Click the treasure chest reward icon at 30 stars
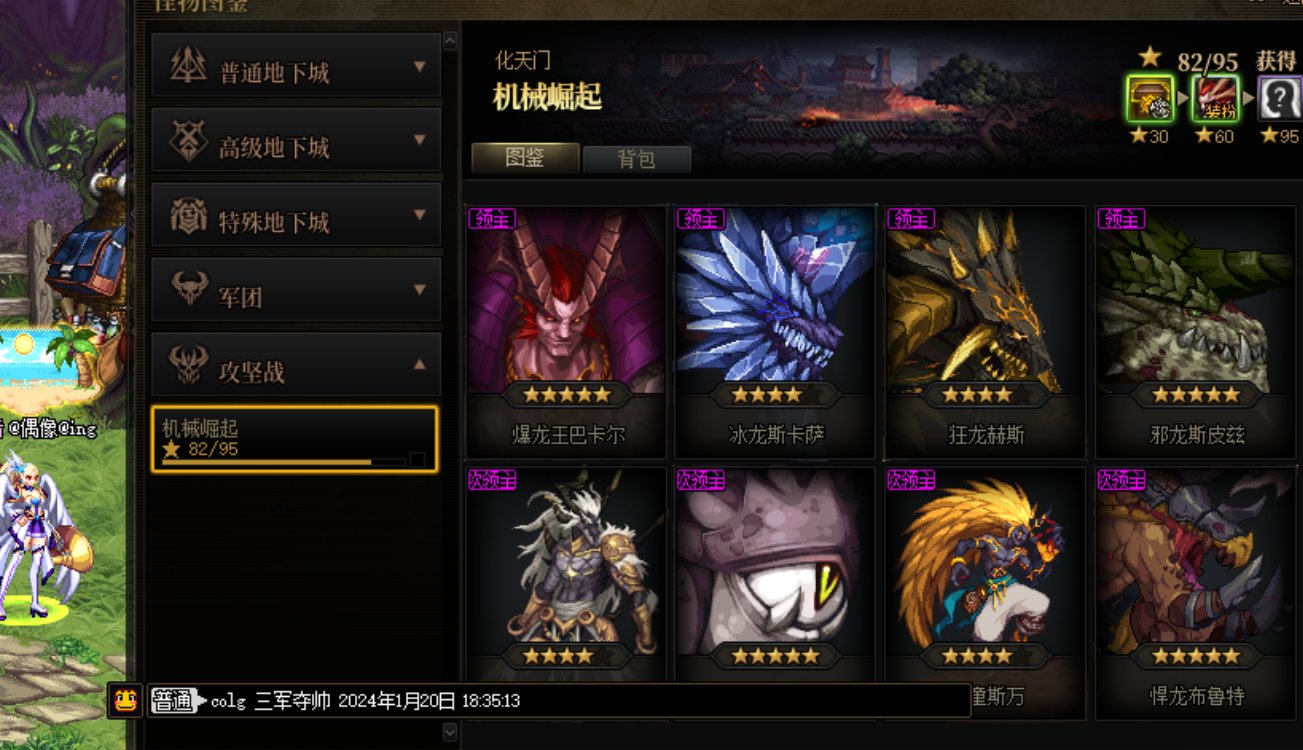Viewport: 1303px width, 750px height. (1148, 99)
